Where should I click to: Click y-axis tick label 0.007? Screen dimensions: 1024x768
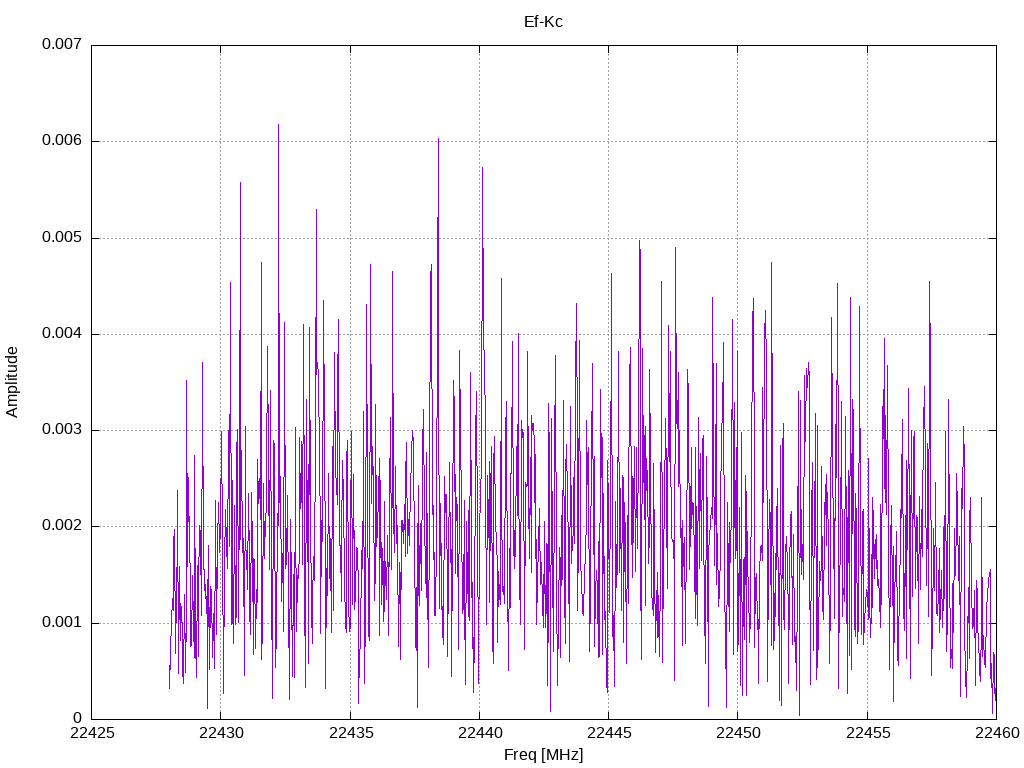click(x=62, y=44)
